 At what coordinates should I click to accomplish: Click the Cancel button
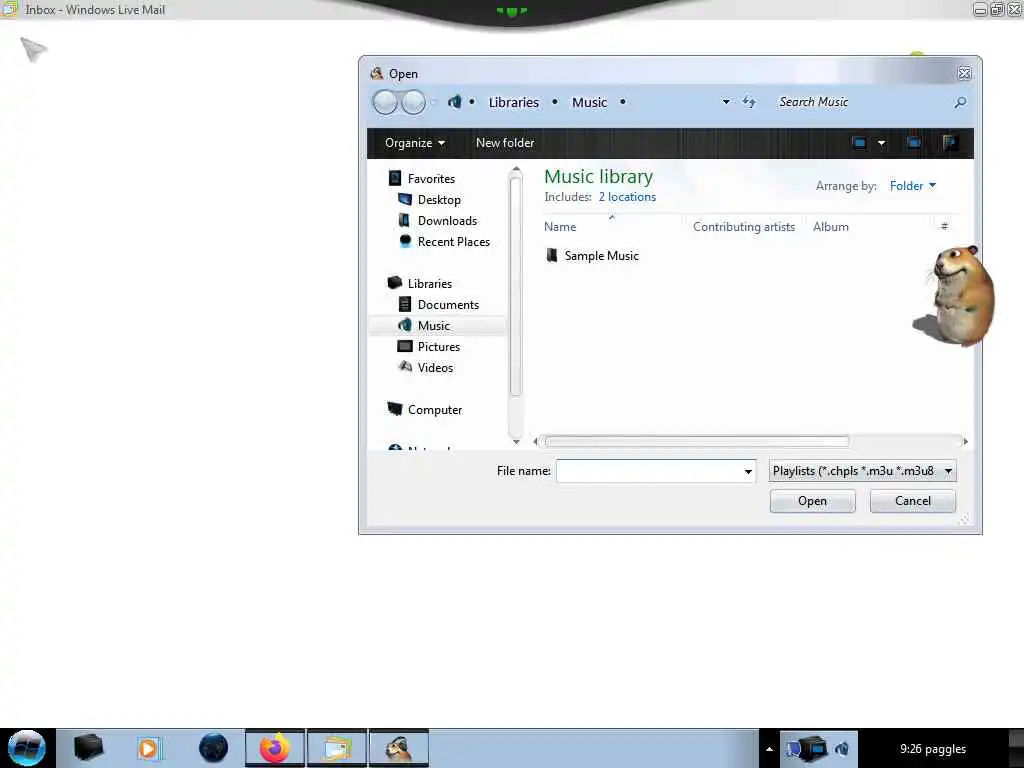point(912,501)
